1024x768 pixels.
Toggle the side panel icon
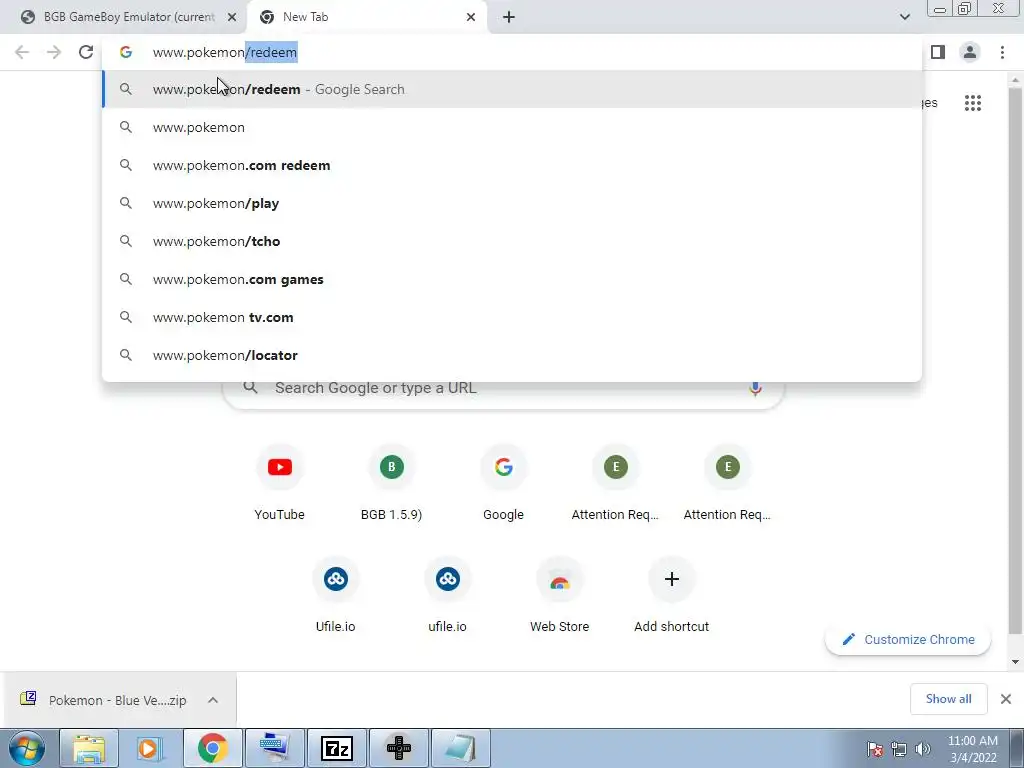(938, 52)
